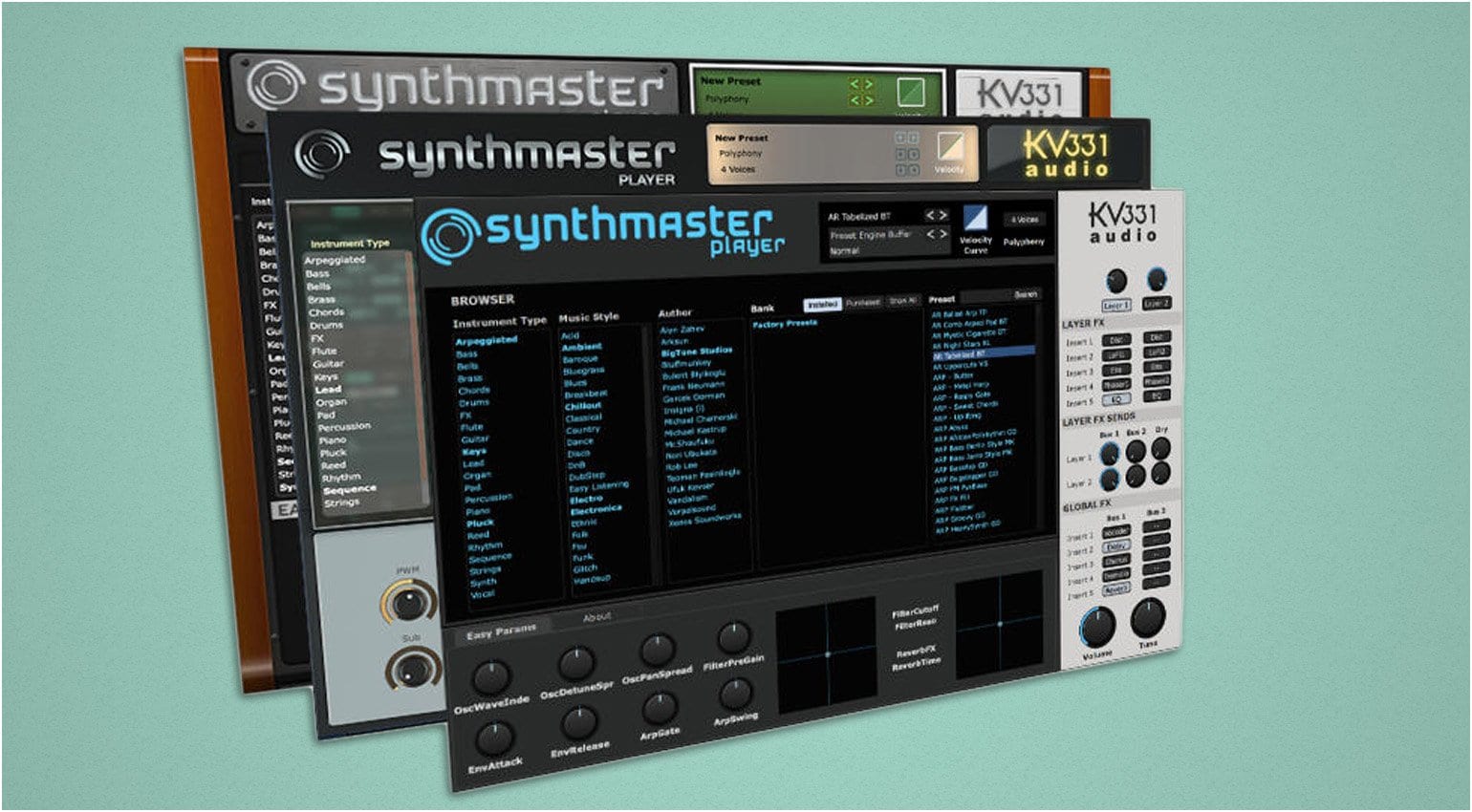Screen dimensions: 1472x812
Task: Toggle Global FX Bus 1 Insert 2 Delay
Action: (1116, 546)
